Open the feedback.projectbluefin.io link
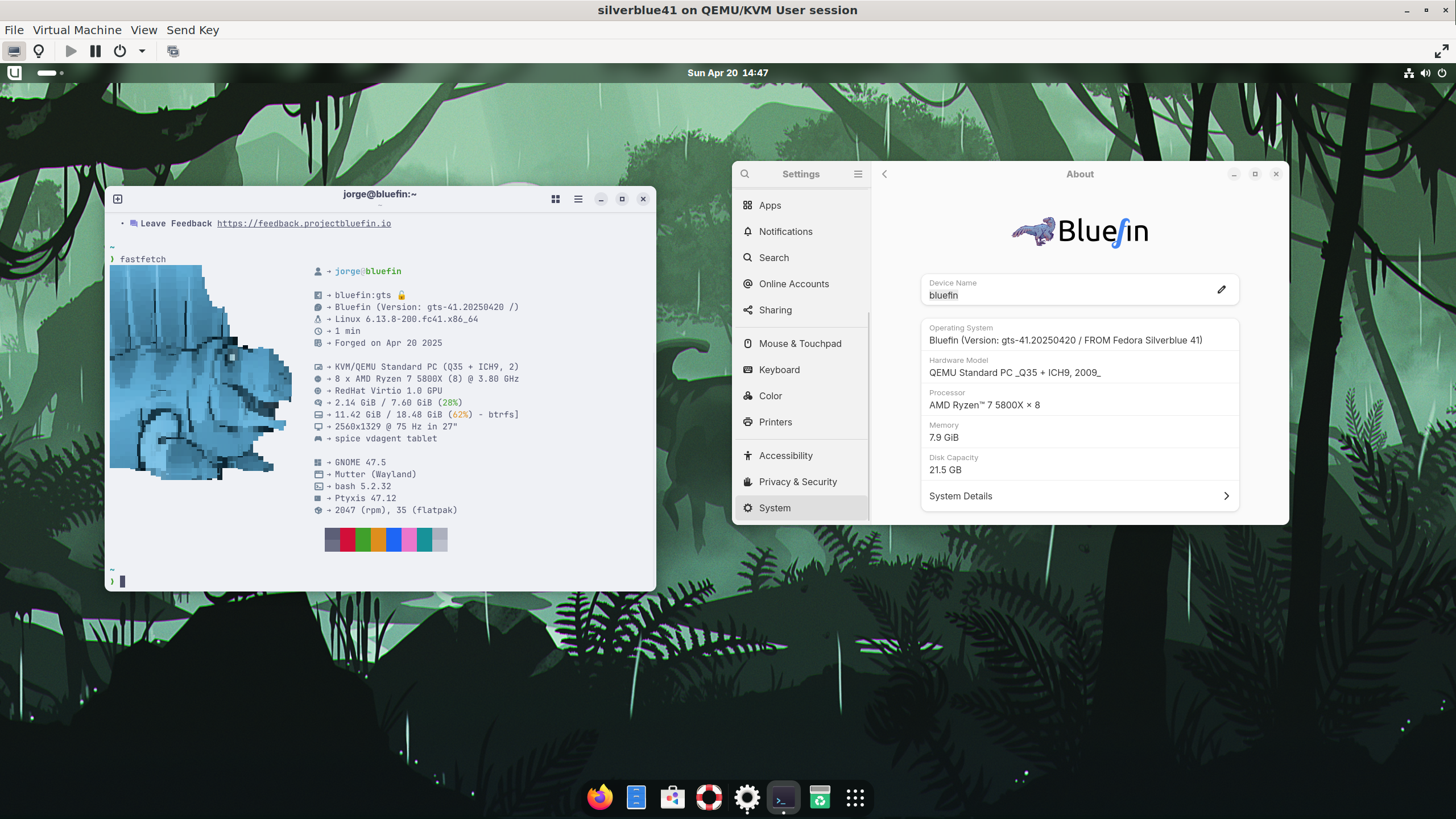The image size is (1456, 819). coord(304,224)
